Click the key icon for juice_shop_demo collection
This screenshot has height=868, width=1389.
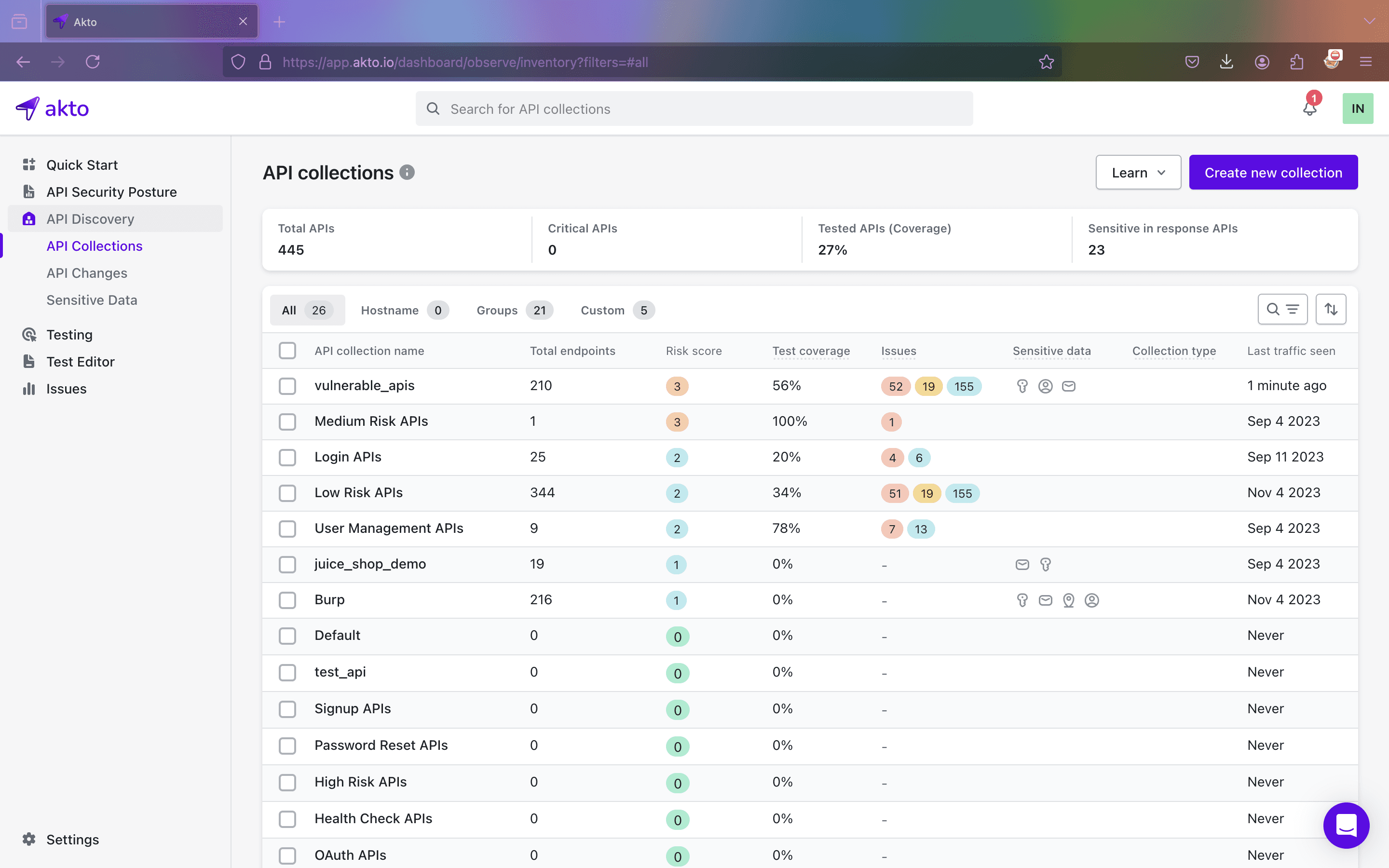coord(1045,564)
